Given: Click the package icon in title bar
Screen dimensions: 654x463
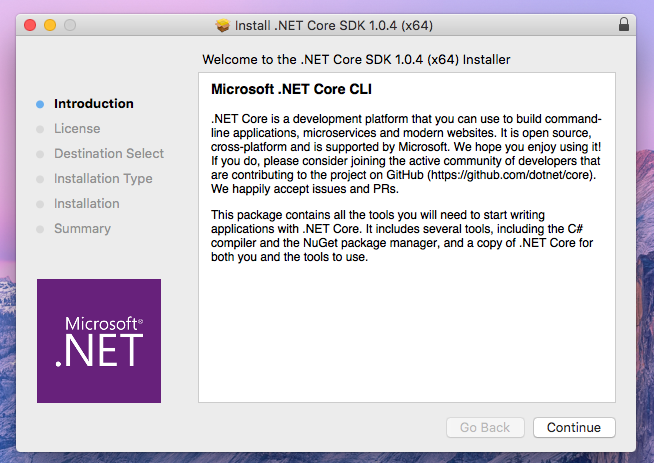Looking at the screenshot, I should (x=223, y=24).
